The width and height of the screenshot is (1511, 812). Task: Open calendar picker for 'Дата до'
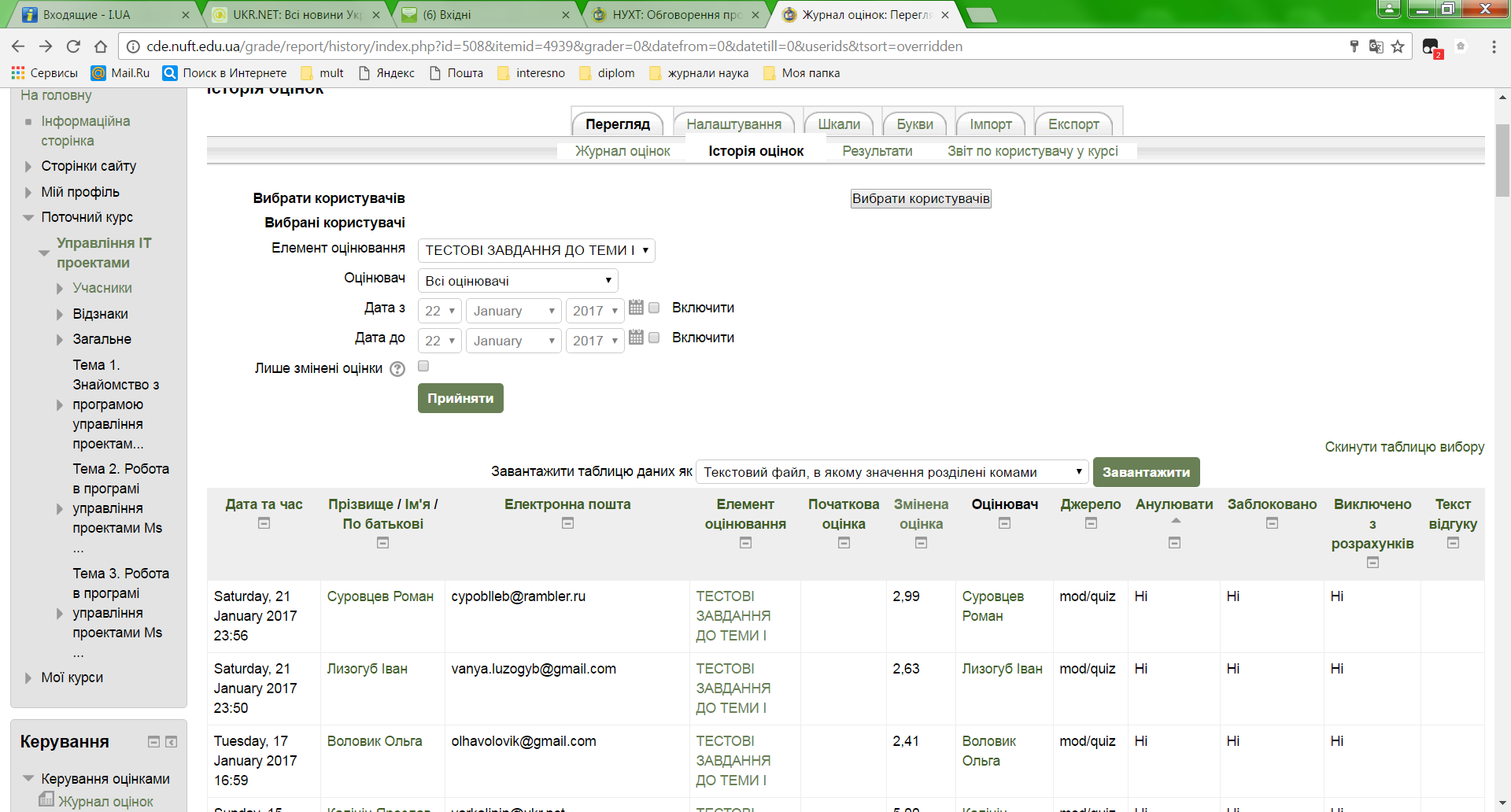636,338
